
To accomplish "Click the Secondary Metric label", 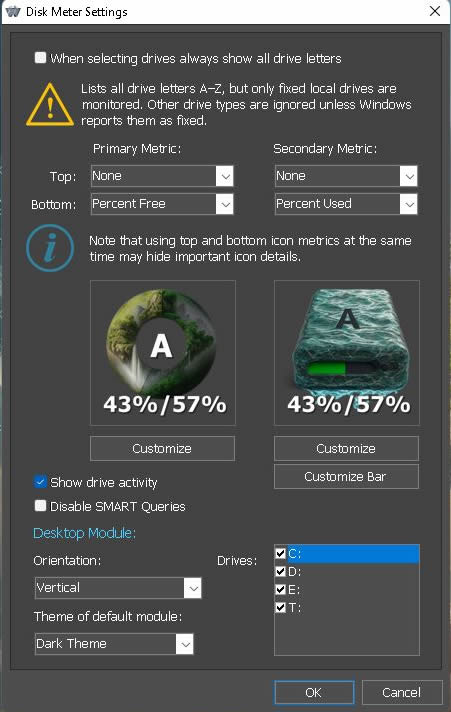I will pos(325,148).
